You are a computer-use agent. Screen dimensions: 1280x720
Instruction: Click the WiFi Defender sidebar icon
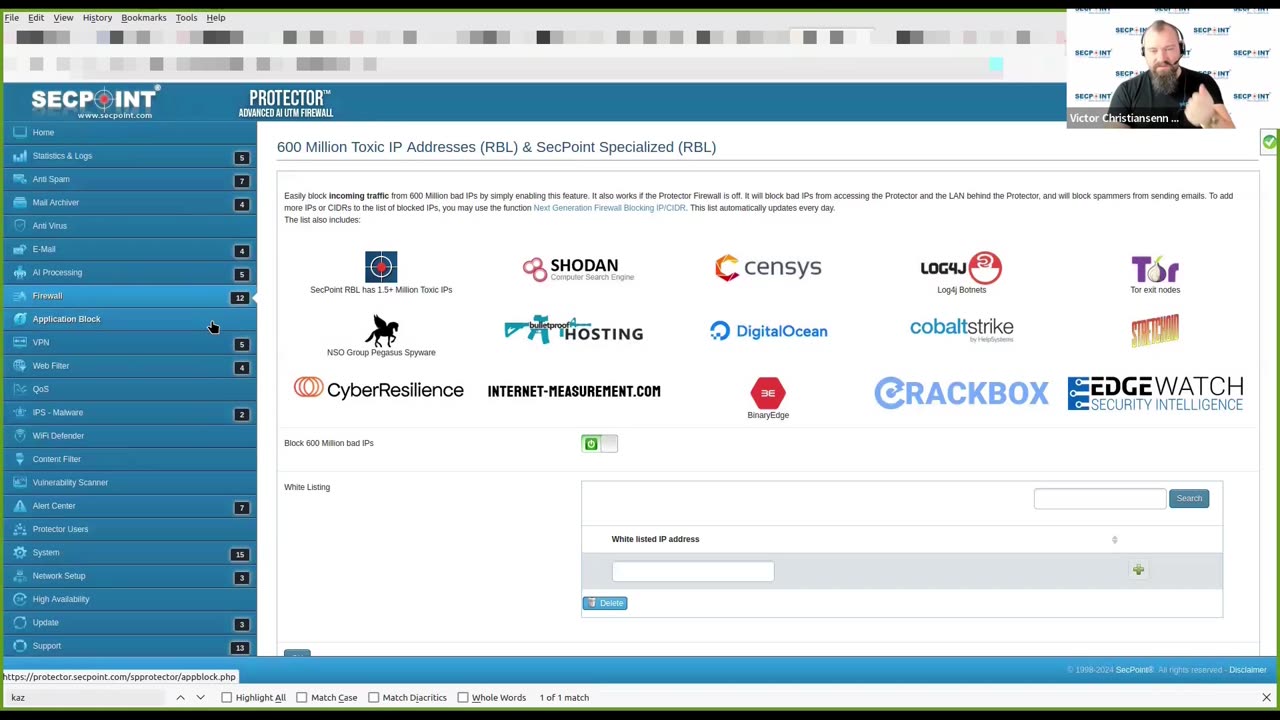pos(20,436)
